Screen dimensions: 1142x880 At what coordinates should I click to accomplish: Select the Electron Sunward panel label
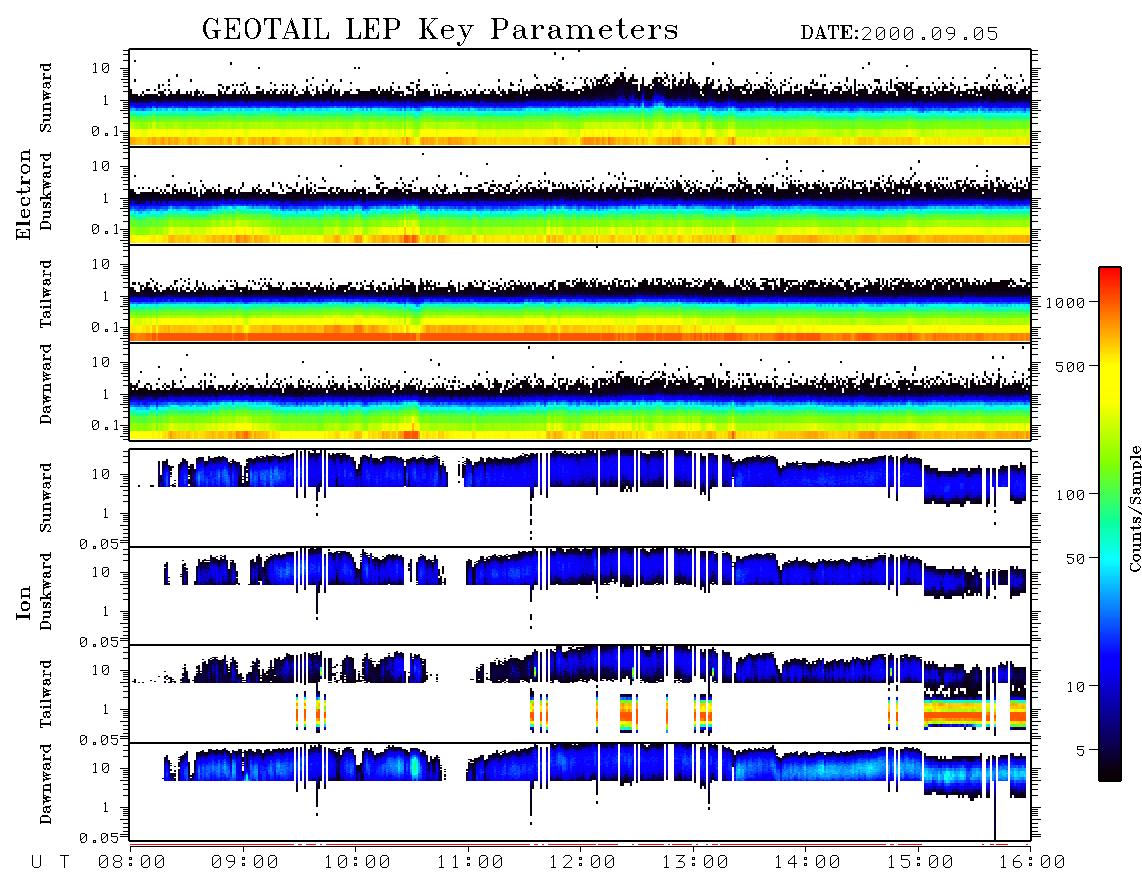(46, 98)
